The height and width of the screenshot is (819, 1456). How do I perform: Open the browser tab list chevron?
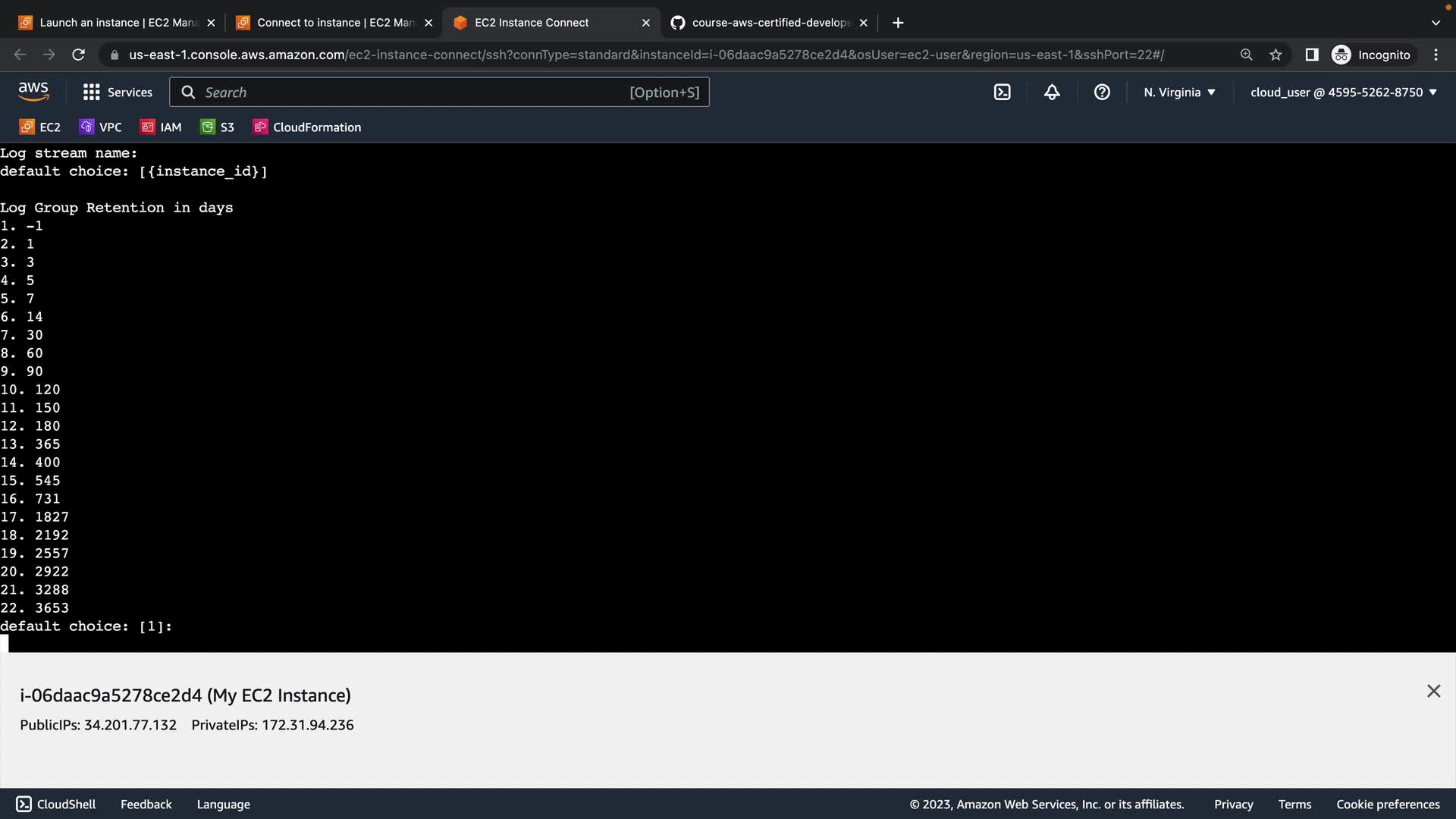pos(1435,23)
